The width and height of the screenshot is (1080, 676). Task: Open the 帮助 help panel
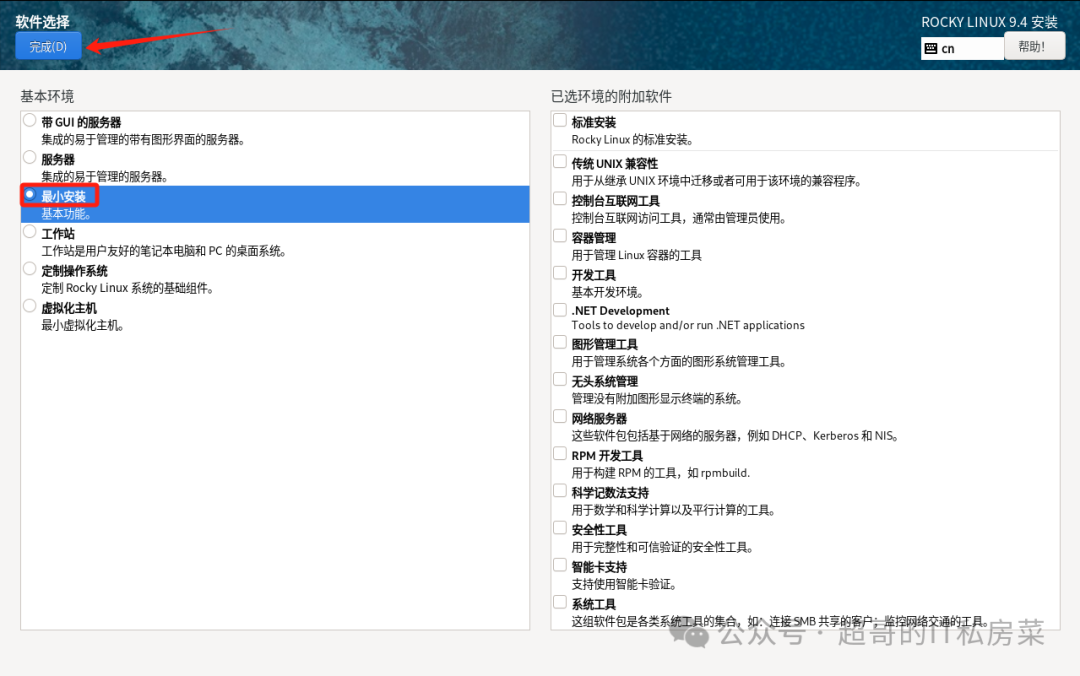[x=1034, y=45]
